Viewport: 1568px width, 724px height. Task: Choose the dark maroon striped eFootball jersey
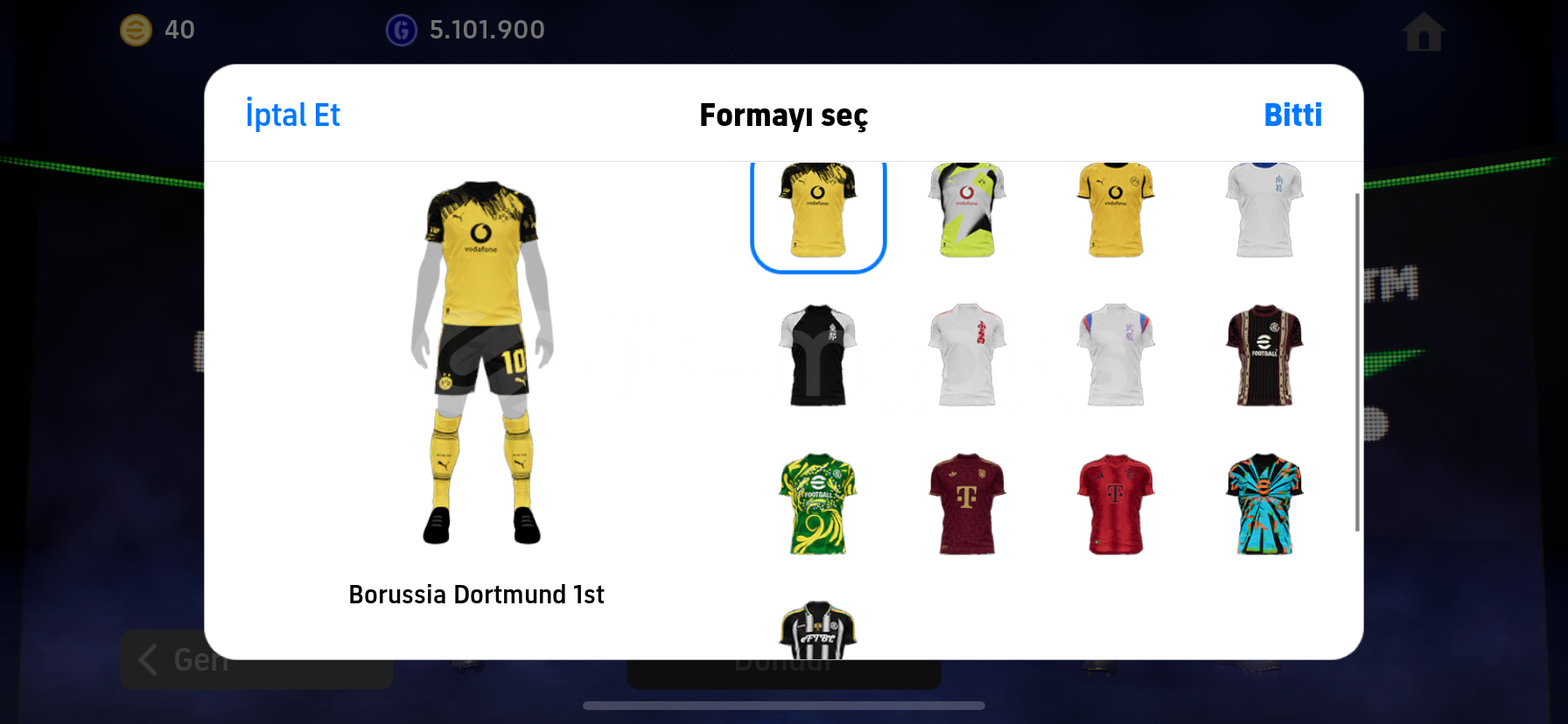pyautogui.click(x=1264, y=355)
